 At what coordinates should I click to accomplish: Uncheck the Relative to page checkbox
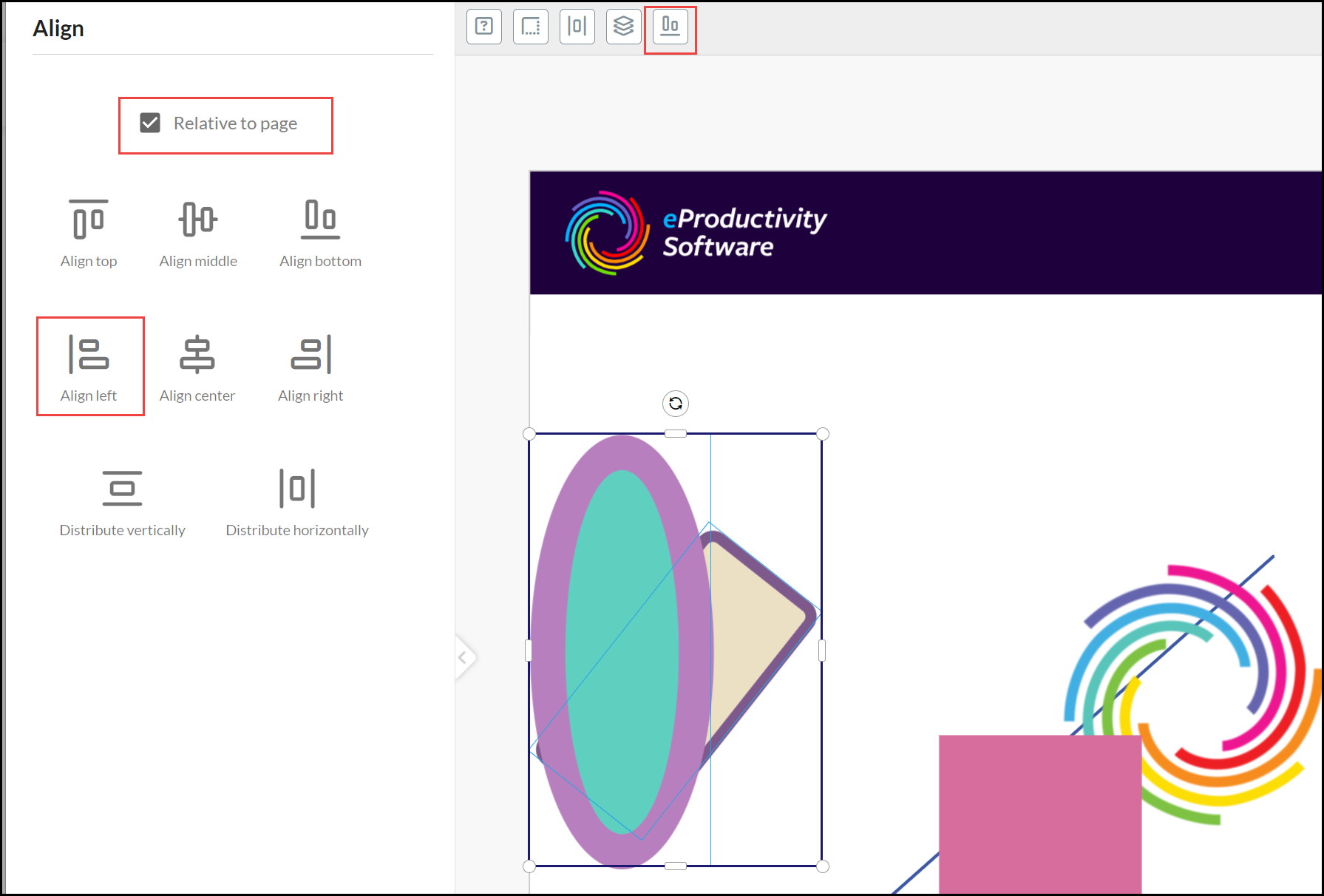150,123
